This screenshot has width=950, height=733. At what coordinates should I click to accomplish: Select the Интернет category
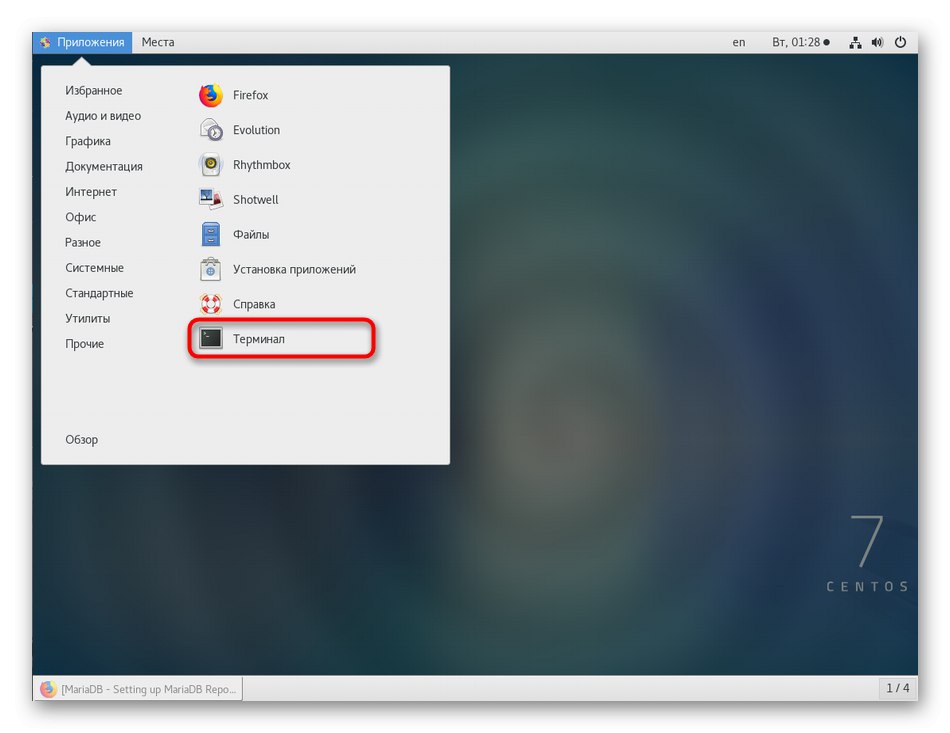click(91, 192)
